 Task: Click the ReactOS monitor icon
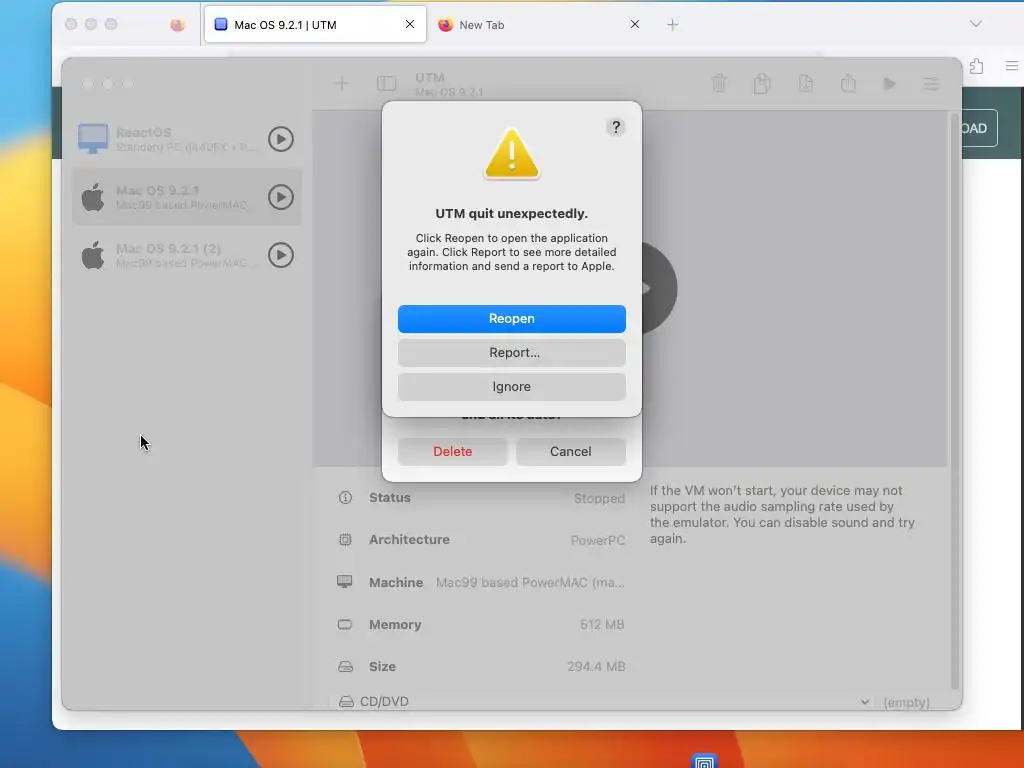pyautogui.click(x=93, y=139)
